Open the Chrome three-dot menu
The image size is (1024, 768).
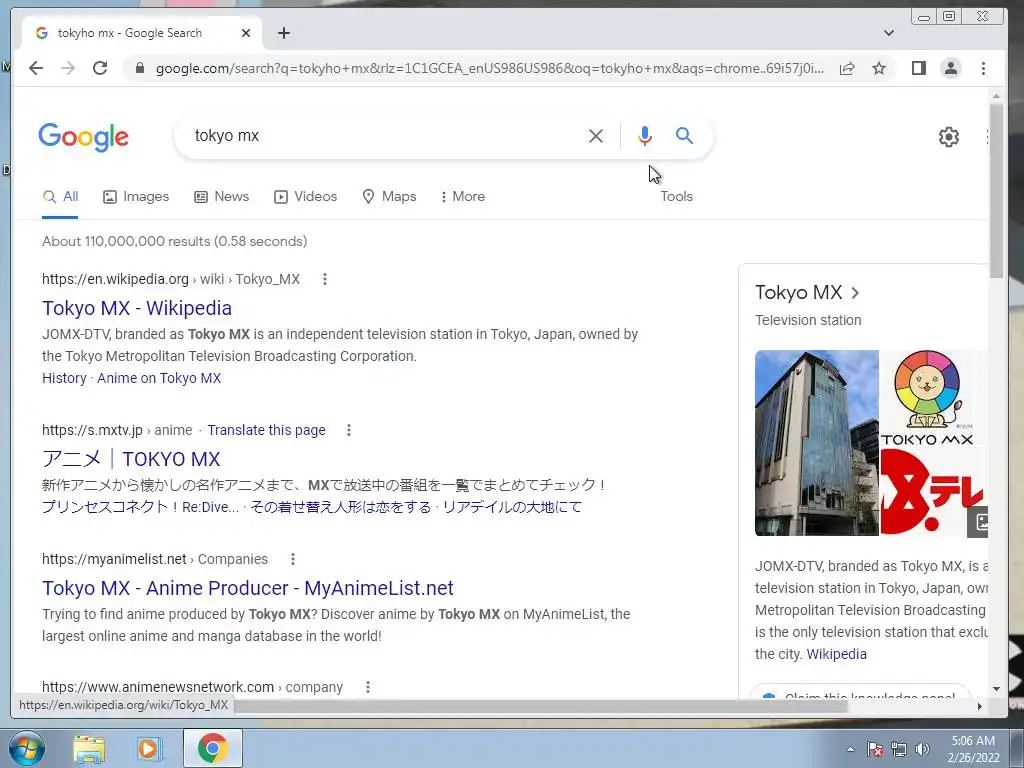pyautogui.click(x=983, y=68)
